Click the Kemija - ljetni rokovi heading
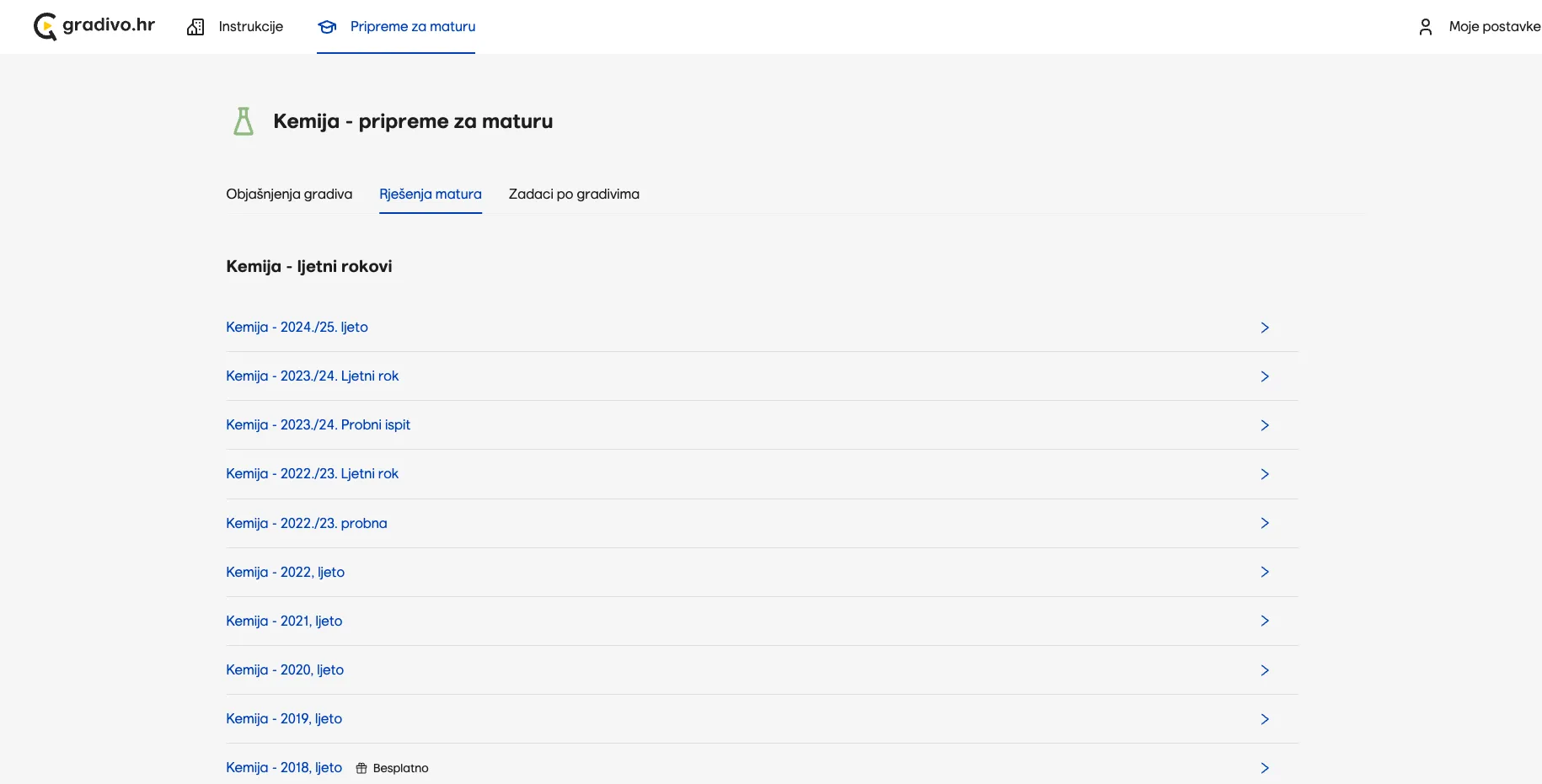 click(309, 267)
